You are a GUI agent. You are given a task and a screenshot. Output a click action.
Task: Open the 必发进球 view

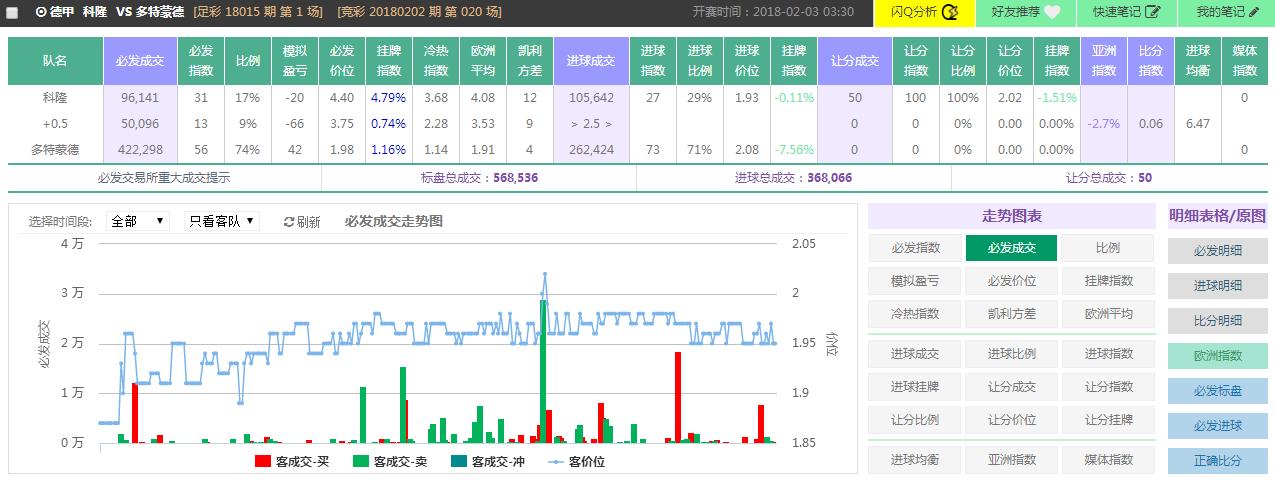point(1217,426)
